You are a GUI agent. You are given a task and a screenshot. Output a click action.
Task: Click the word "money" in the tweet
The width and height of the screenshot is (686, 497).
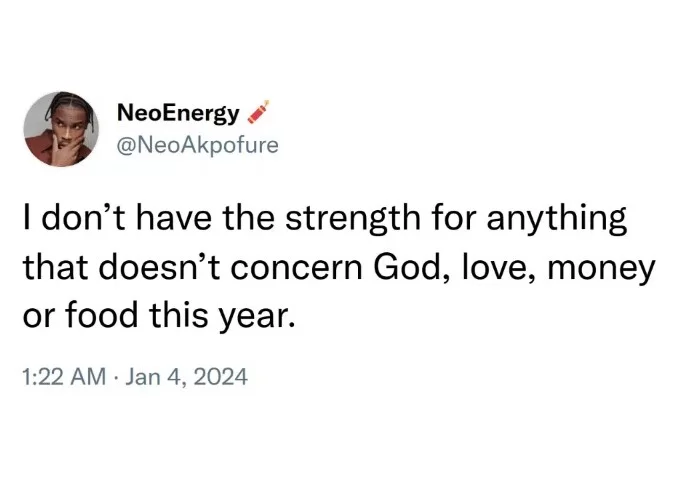[601, 270]
